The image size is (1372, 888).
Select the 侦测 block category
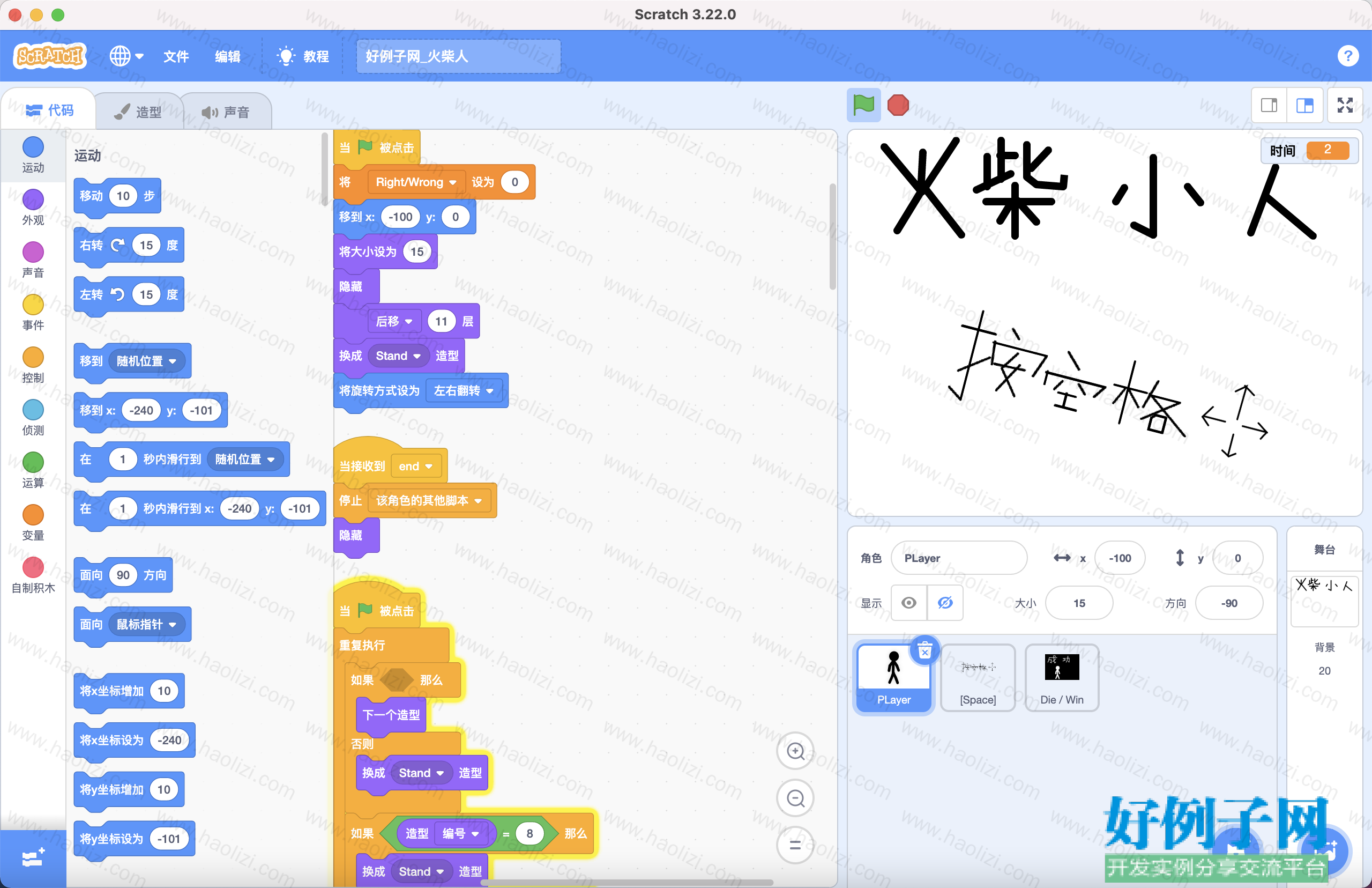tap(33, 418)
